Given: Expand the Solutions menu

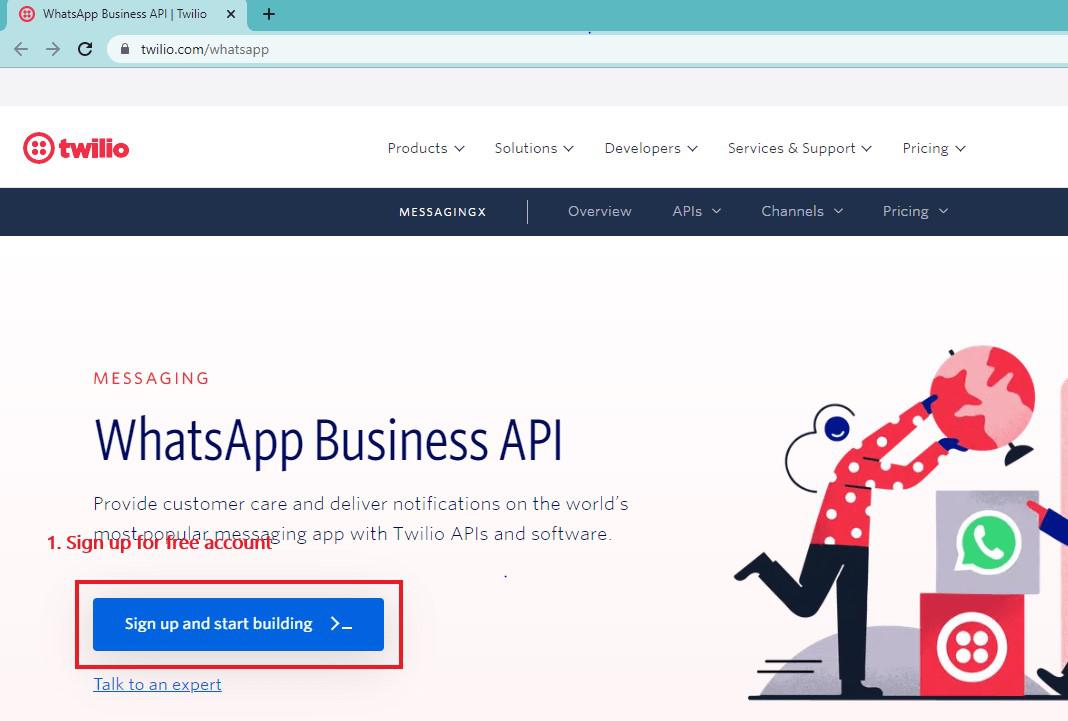Looking at the screenshot, I should point(534,148).
